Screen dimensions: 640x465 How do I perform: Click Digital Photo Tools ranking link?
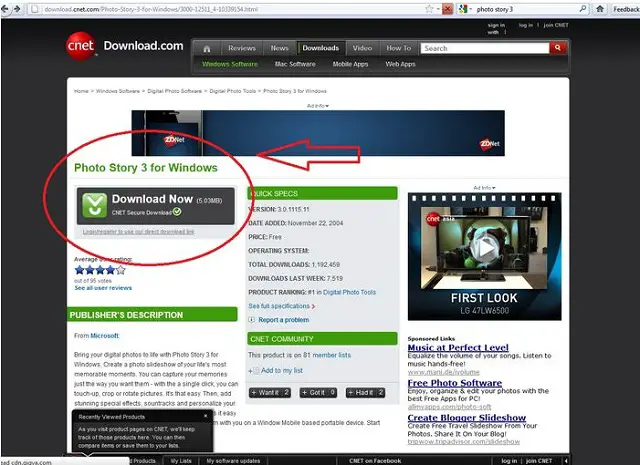(x=349, y=292)
